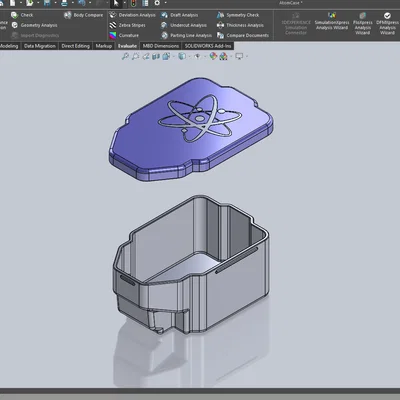
Task: Switch to the Data Migration tab
Action: [40, 46]
